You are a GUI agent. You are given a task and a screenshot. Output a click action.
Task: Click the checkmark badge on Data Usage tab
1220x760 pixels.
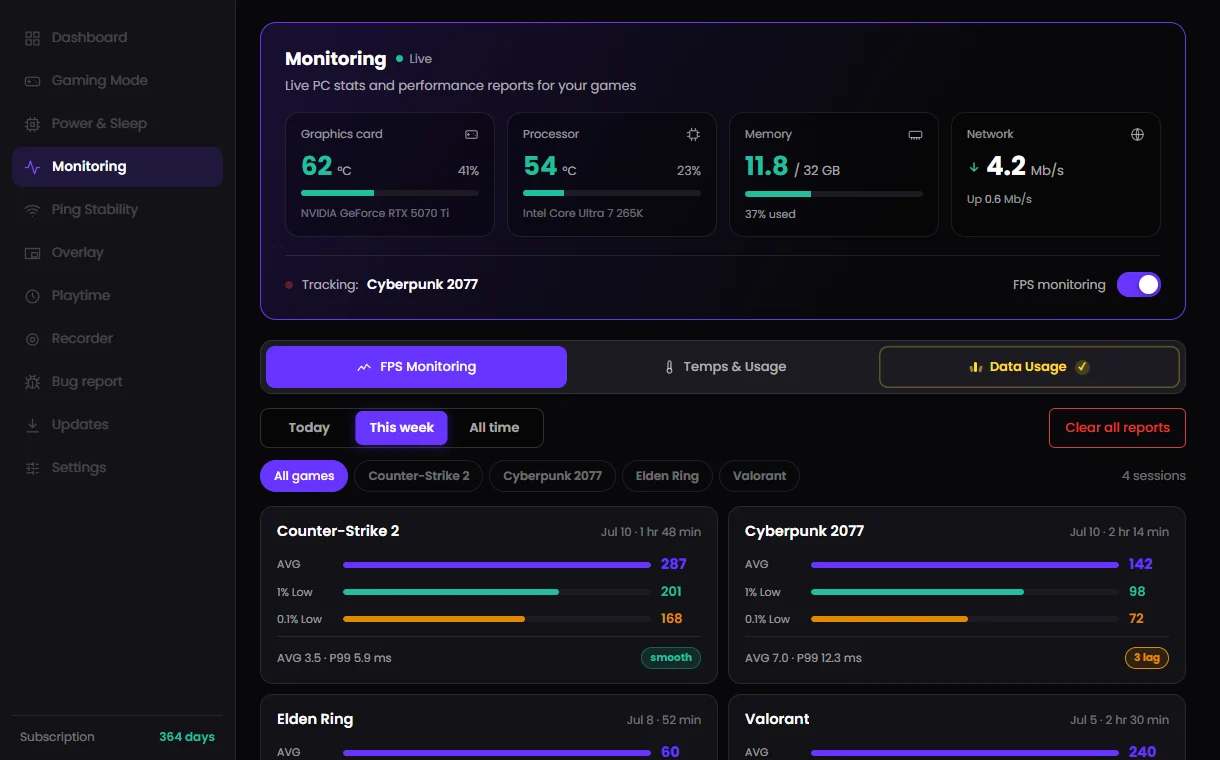tap(1082, 367)
